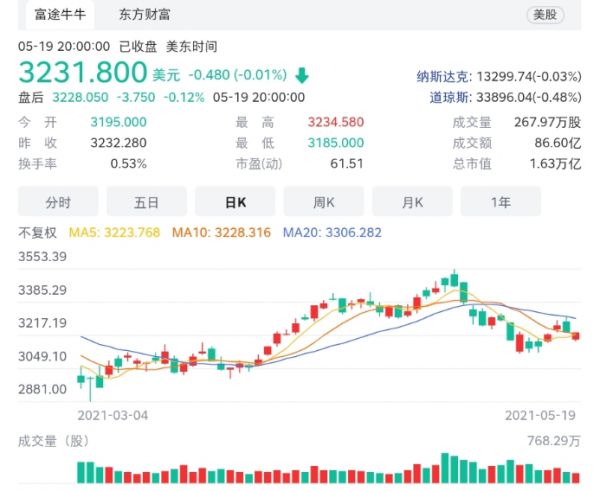The height and width of the screenshot is (491, 600).
Task: Switch to the 富途牛牛 tab
Action: click(57, 16)
